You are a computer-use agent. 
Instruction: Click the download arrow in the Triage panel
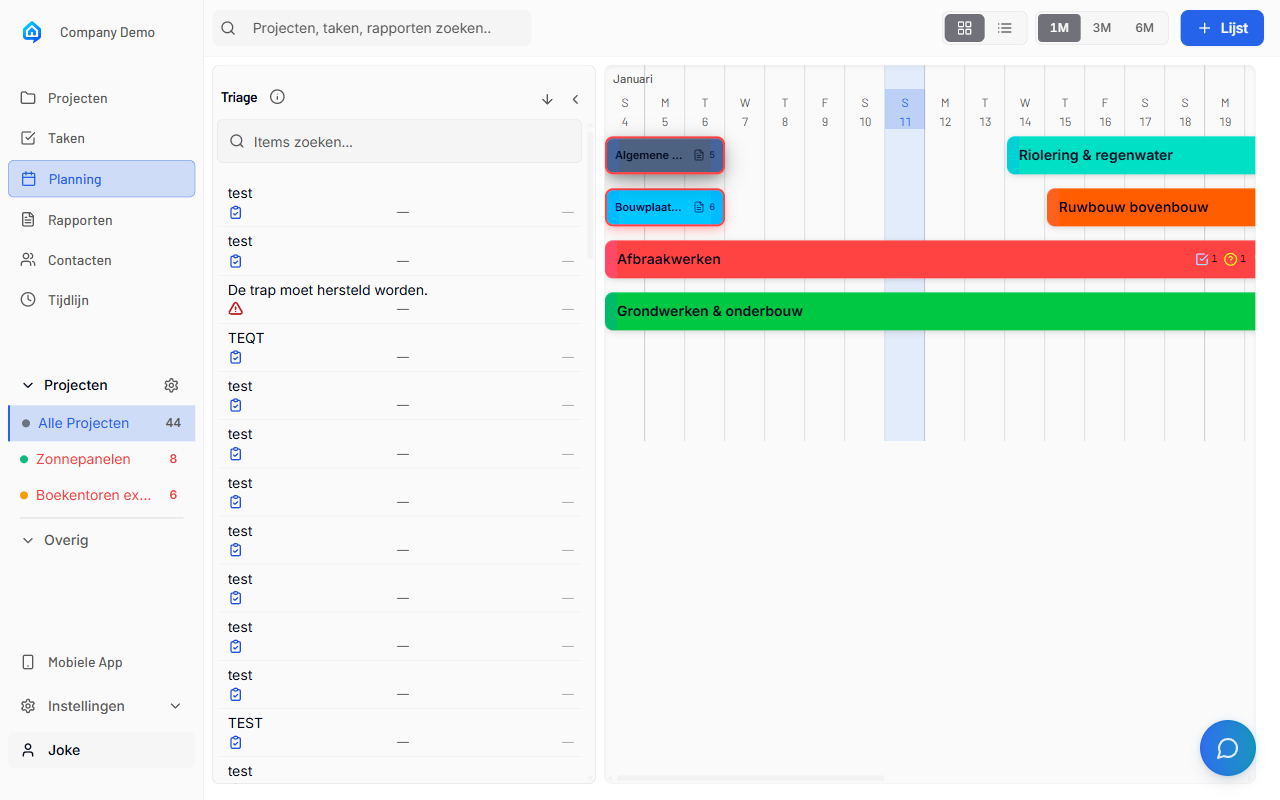coord(547,99)
